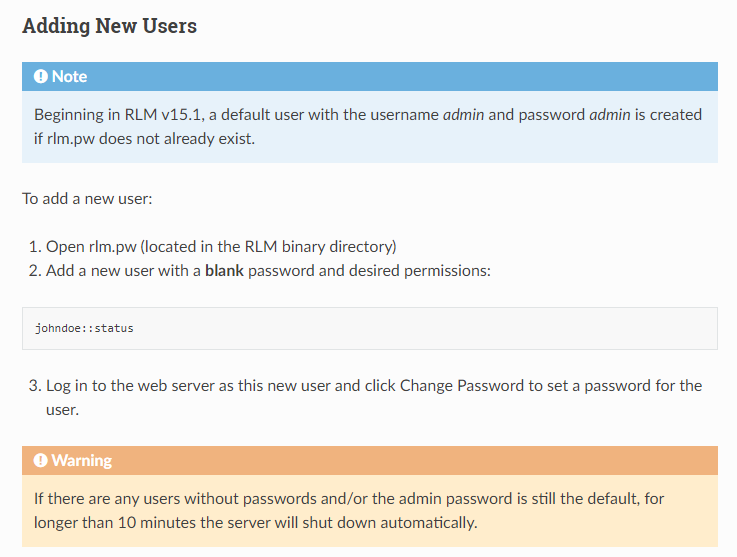Click the word status in code block
Viewport: 737px width, 557px height.
(x=114, y=329)
